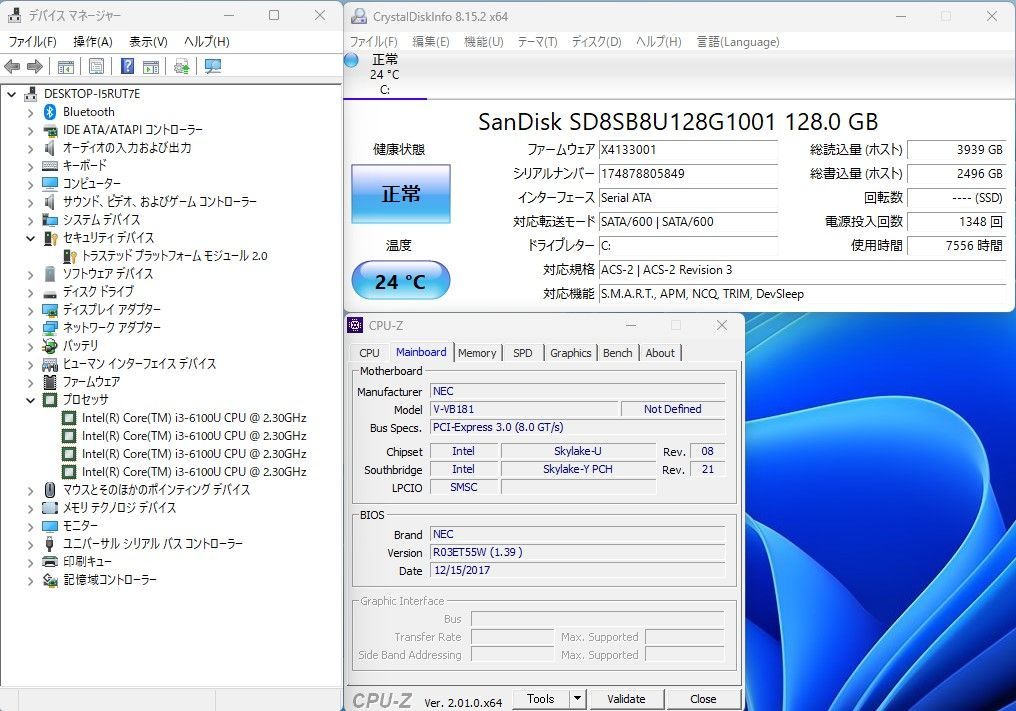This screenshot has height=711, width=1016.
Task: Switch to the Graphics tab in CPU-Z
Action: [x=570, y=353]
